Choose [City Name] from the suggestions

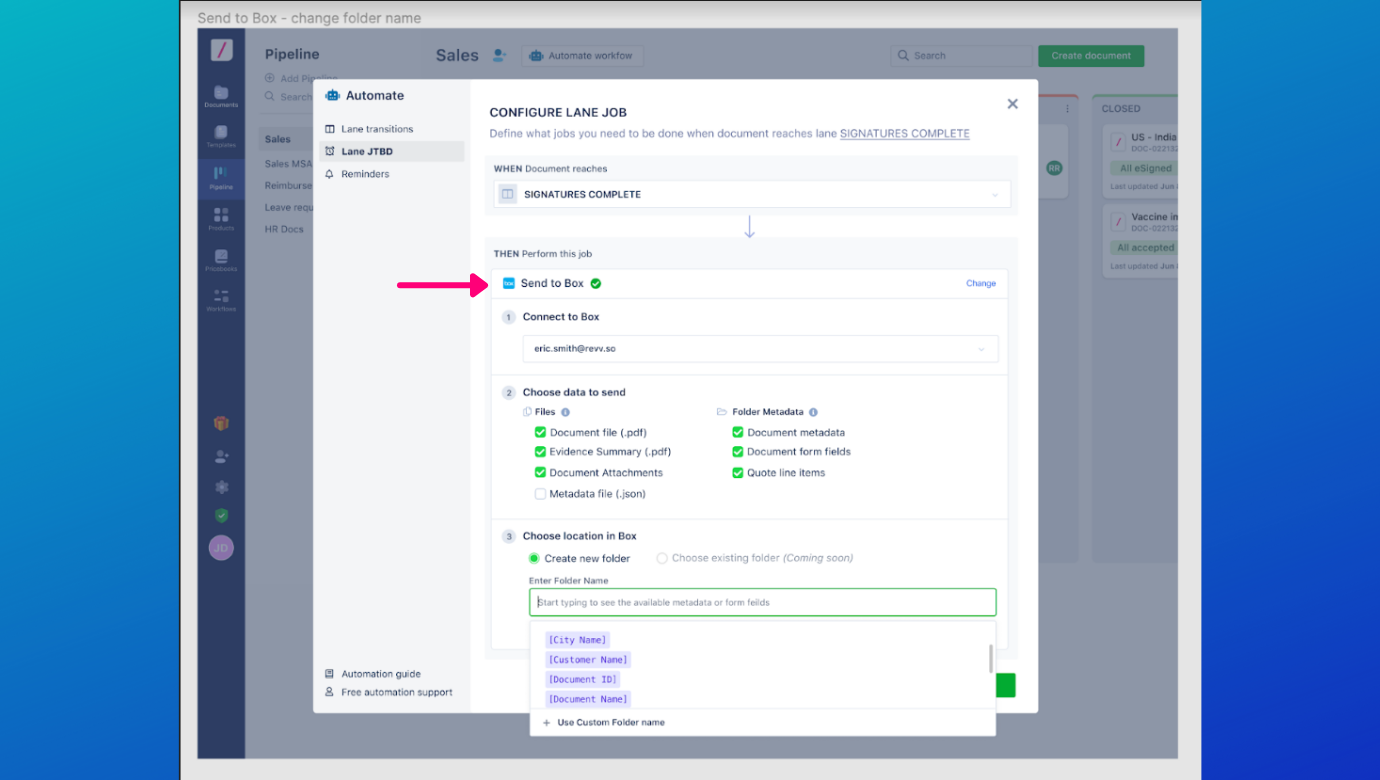coord(577,640)
